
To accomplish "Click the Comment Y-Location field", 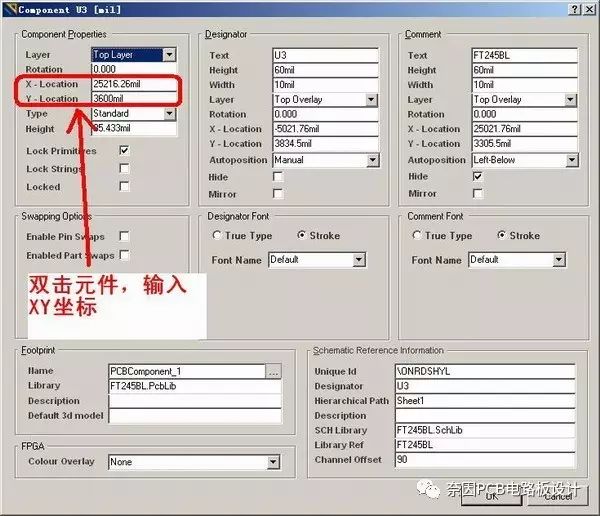I will 525,144.
